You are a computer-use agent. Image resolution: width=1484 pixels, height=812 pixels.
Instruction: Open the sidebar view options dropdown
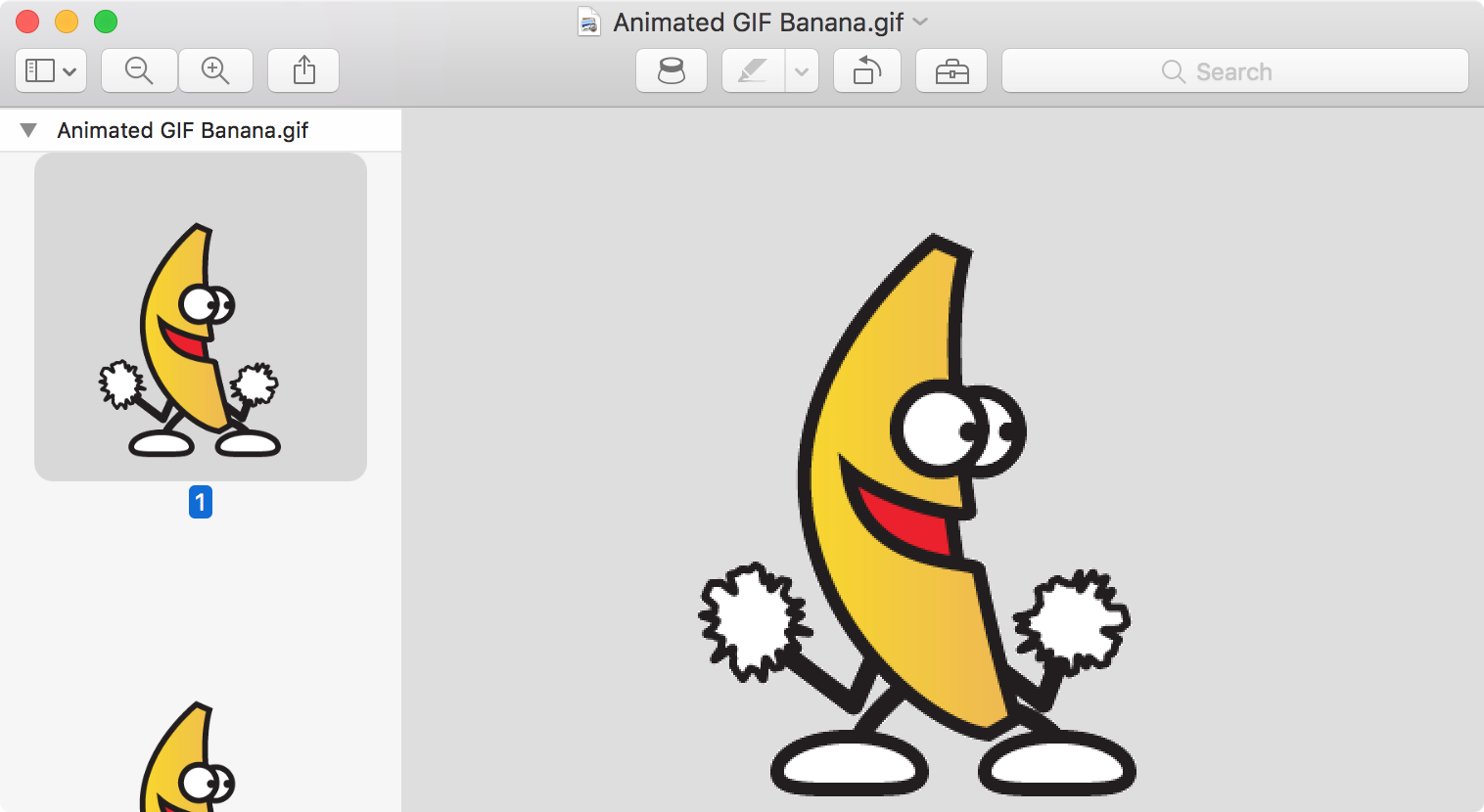pos(51,70)
